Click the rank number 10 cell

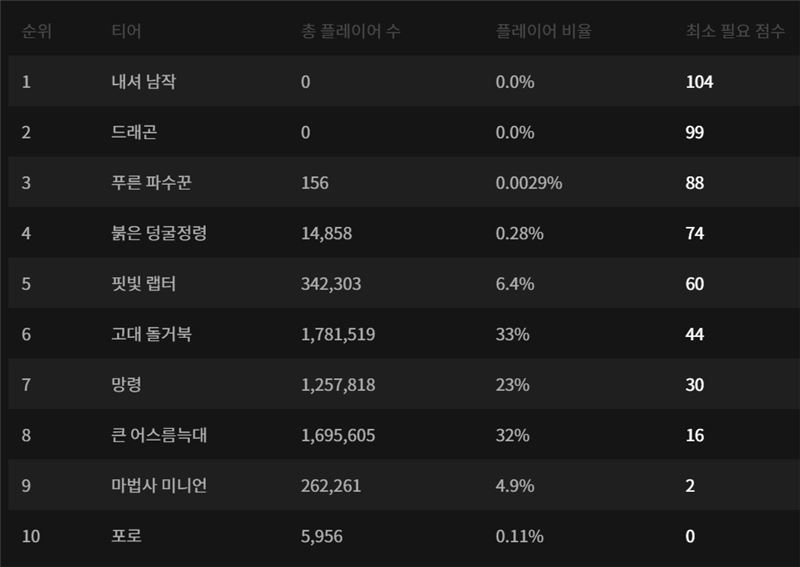point(31,536)
